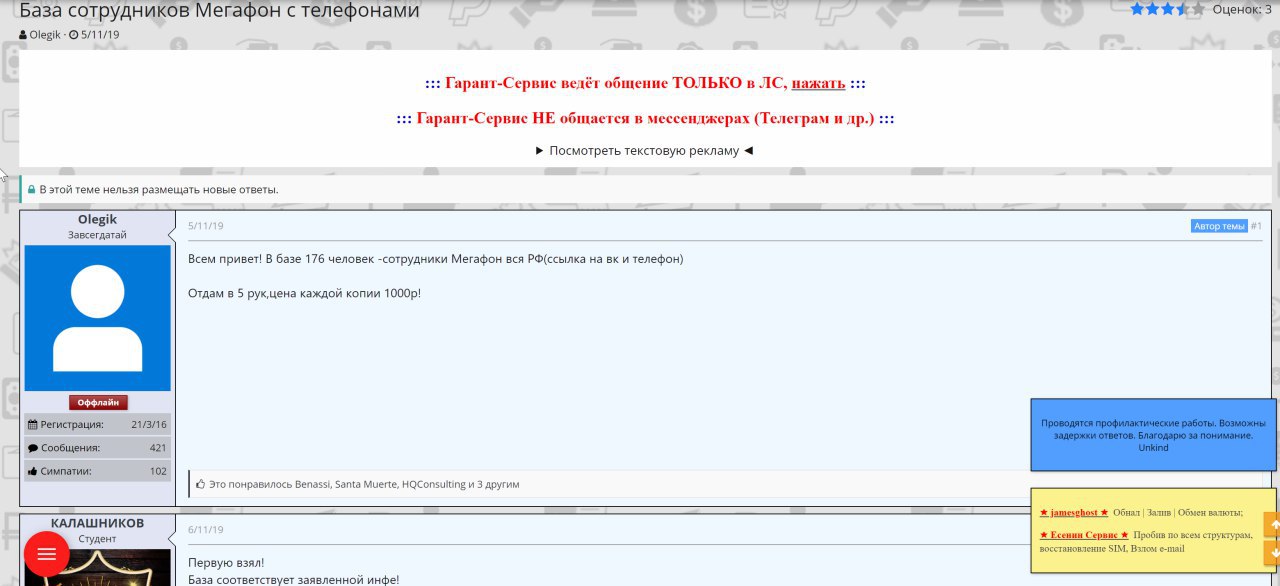Click the 'Студент' rank under КАЛАШНИКОВ
1280x586 pixels.
tap(98, 539)
